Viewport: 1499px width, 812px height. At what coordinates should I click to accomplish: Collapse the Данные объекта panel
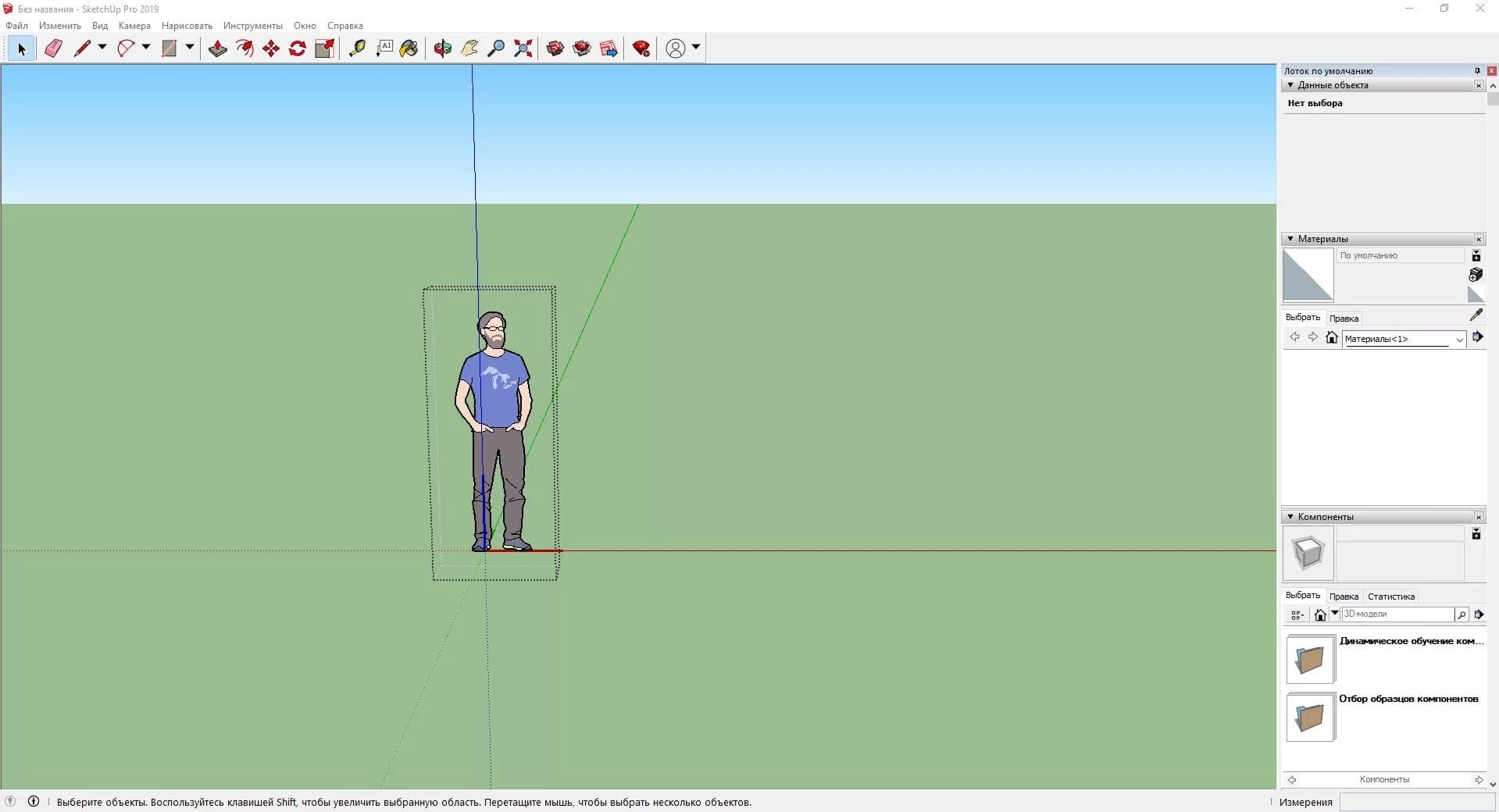[1290, 85]
